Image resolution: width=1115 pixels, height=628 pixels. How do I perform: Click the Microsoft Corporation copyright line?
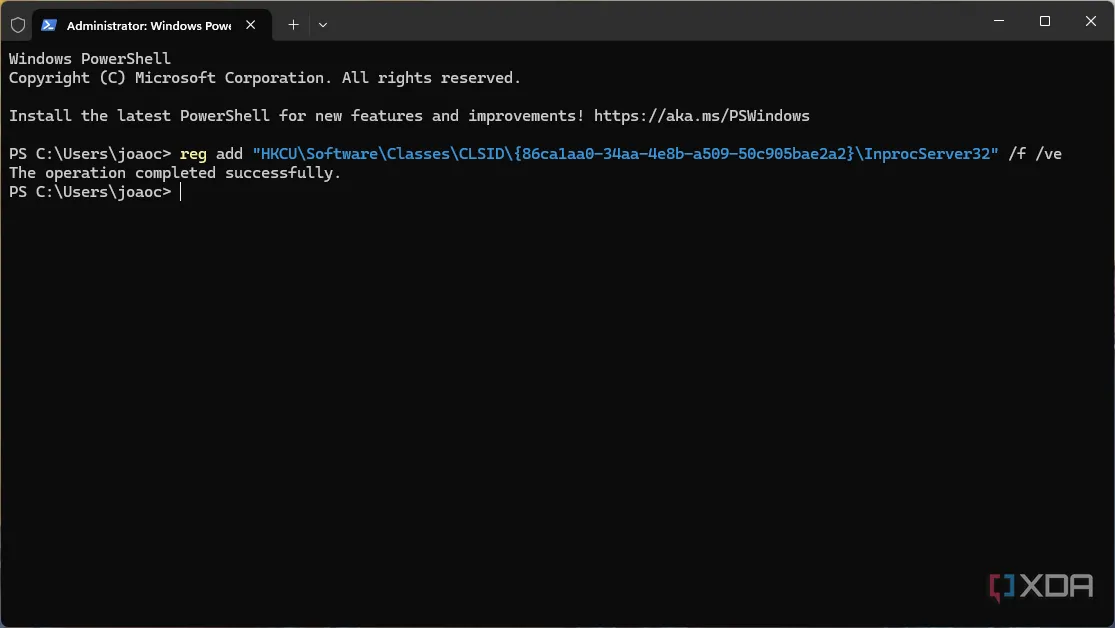[x=265, y=78]
